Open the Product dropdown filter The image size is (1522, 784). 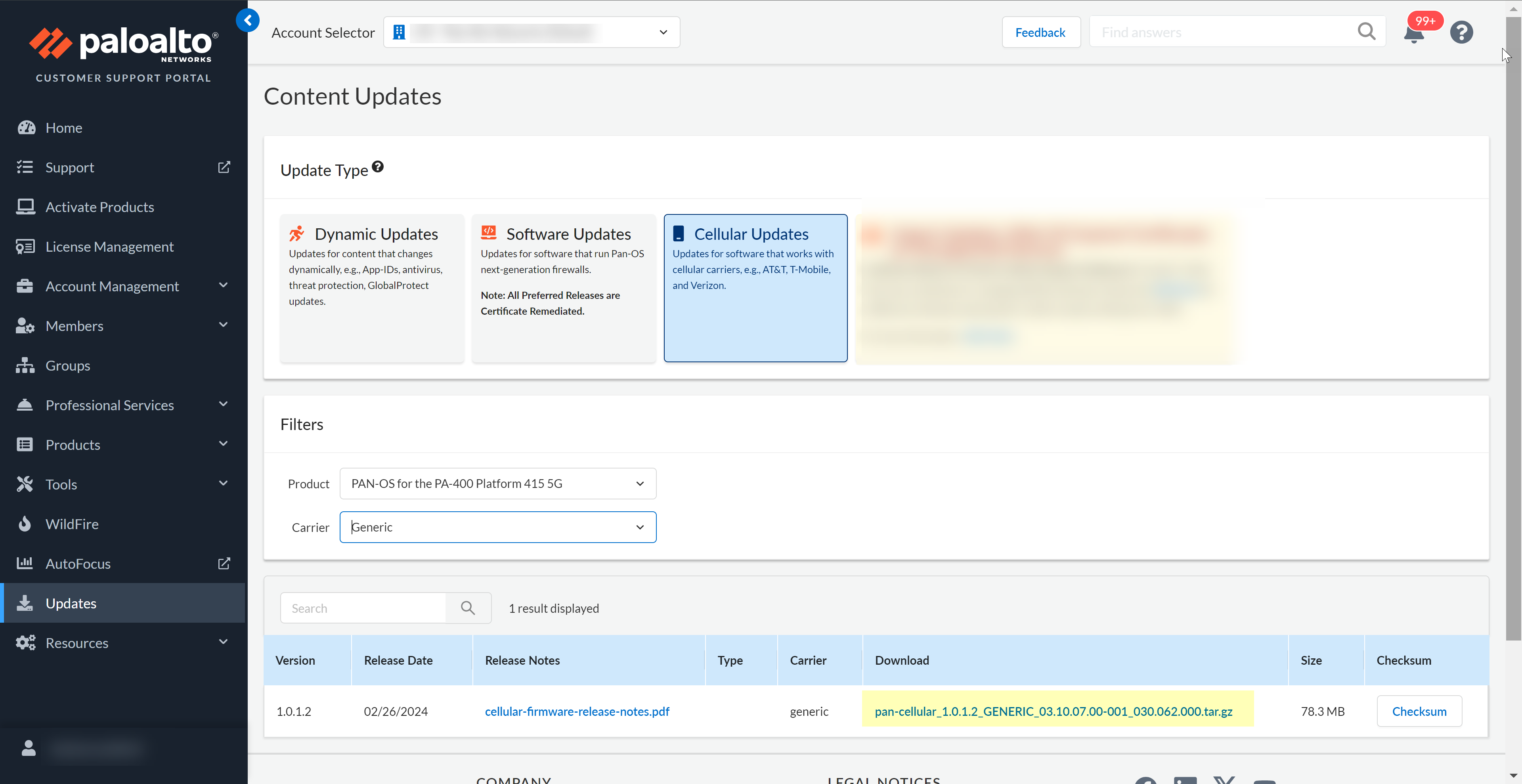[497, 483]
